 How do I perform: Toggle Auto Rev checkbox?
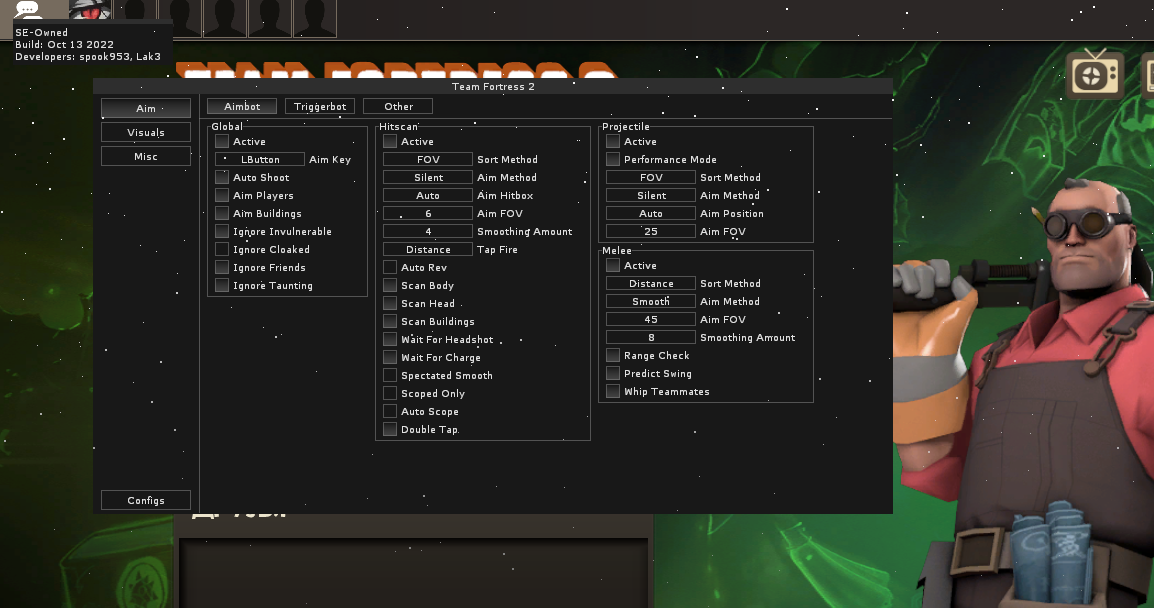point(390,267)
